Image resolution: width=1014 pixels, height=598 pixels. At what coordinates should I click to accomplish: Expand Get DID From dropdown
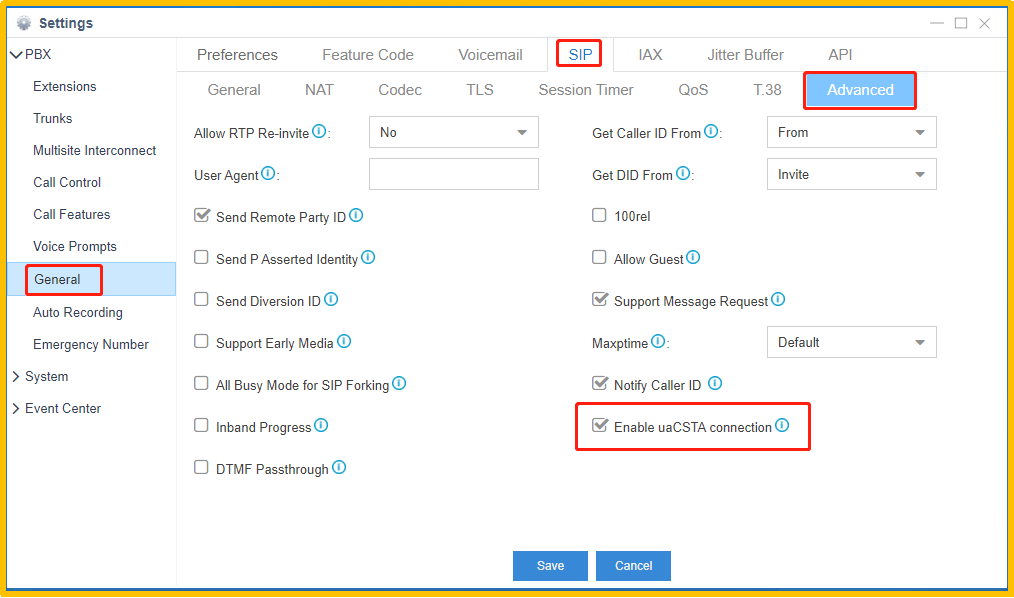[x=852, y=175]
